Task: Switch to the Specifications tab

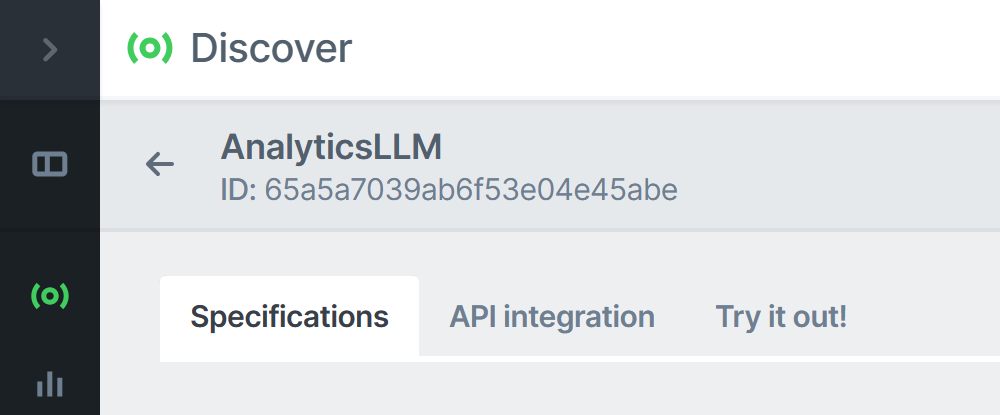Action: pos(290,316)
